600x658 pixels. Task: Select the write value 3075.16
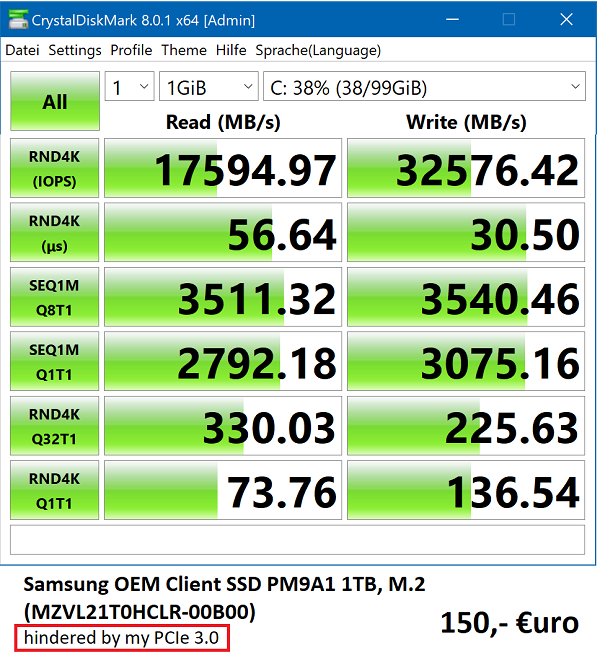(466, 361)
